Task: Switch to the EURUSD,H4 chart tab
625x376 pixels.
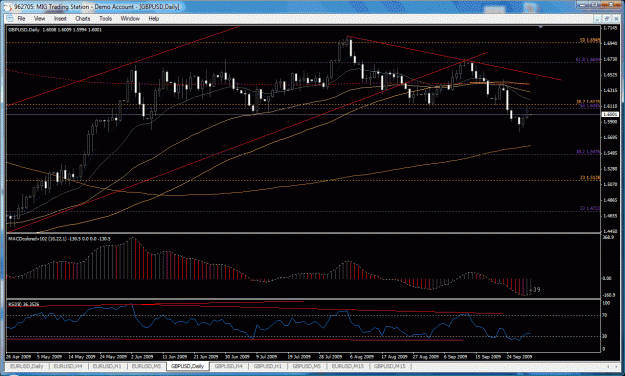Action: (x=68, y=366)
